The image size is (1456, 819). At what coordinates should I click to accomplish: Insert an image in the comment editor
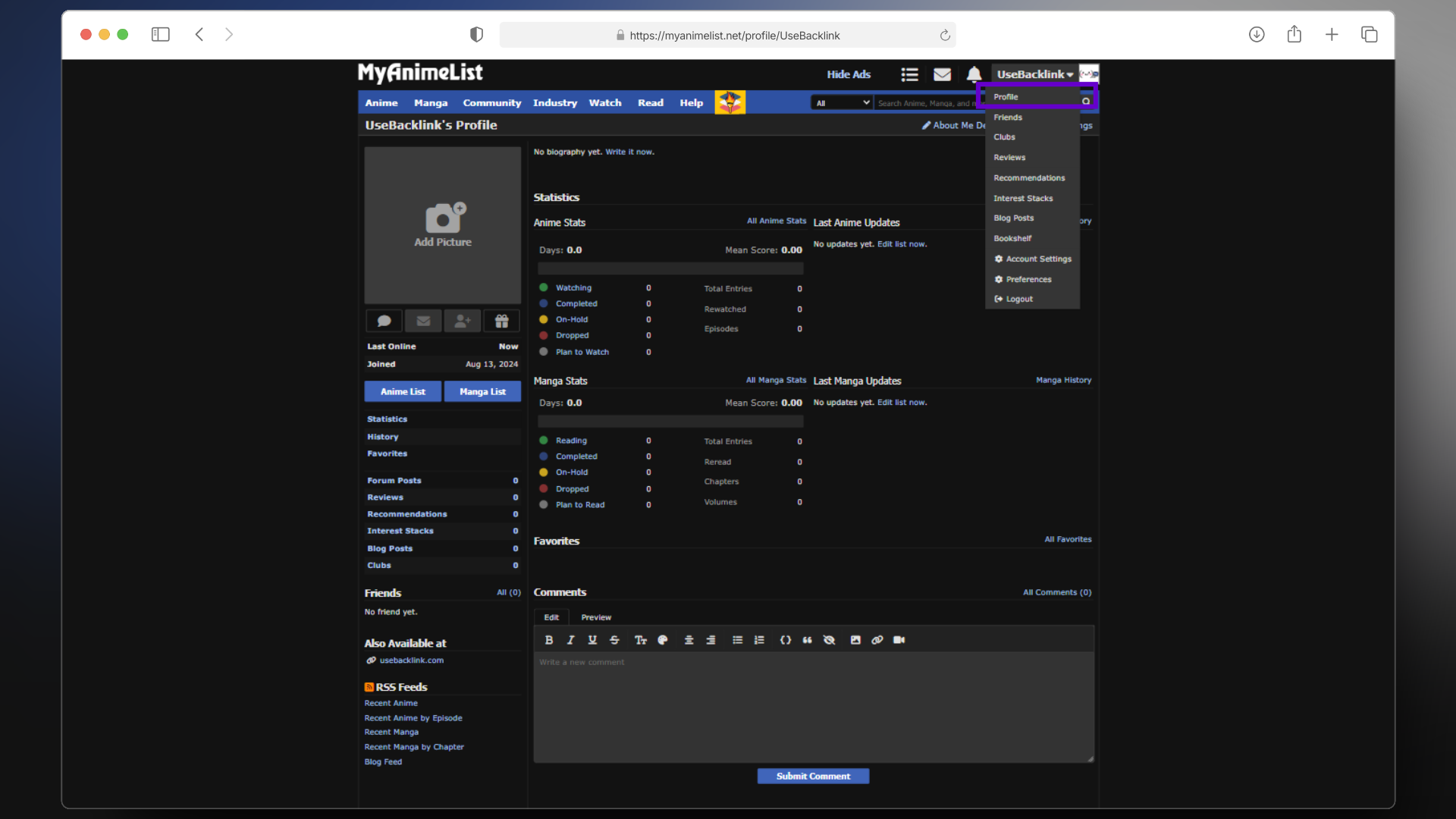pos(855,640)
